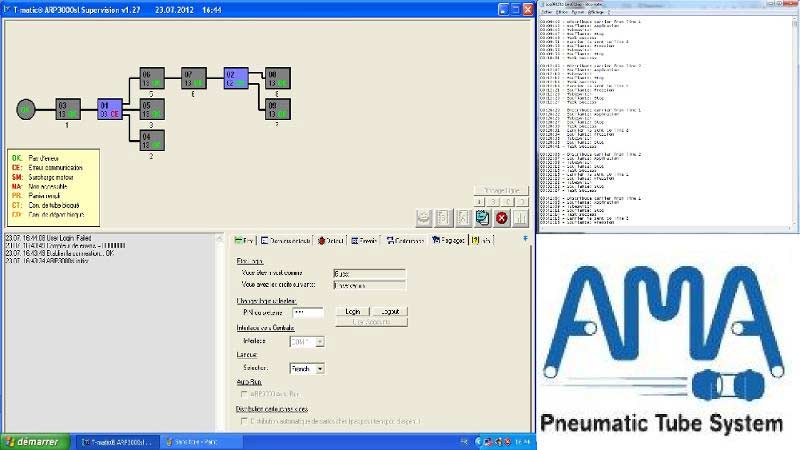Switch to the Reglages tab
This screenshot has width=800, height=450.
pos(448,240)
